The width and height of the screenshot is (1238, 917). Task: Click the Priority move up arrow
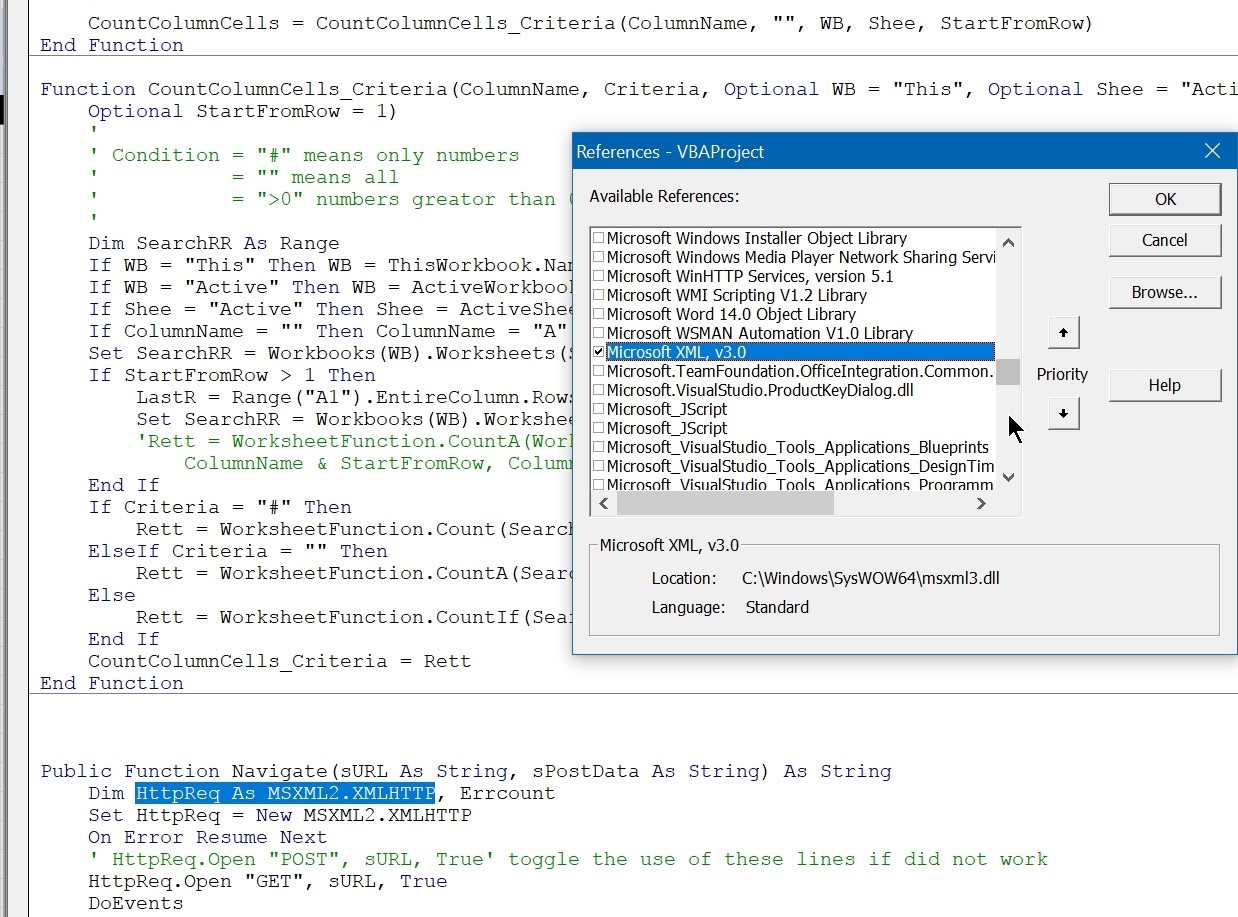pos(1063,333)
